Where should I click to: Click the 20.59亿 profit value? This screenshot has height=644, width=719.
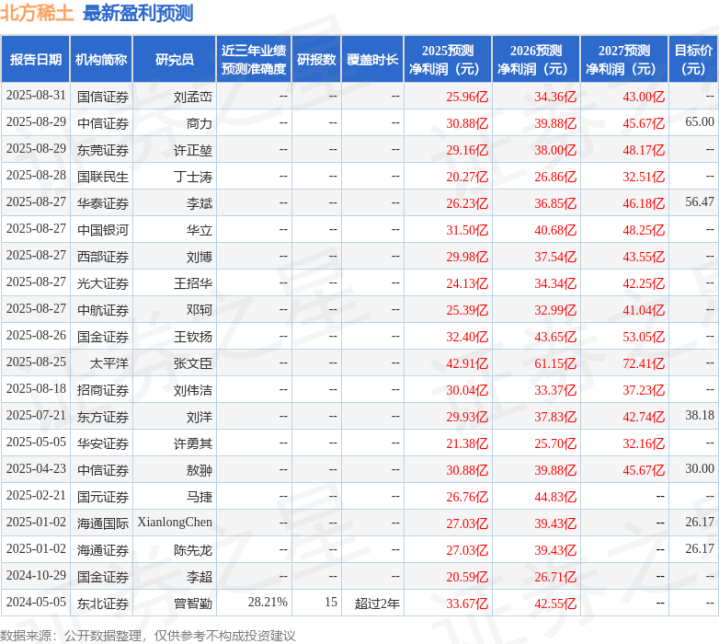tap(467, 577)
